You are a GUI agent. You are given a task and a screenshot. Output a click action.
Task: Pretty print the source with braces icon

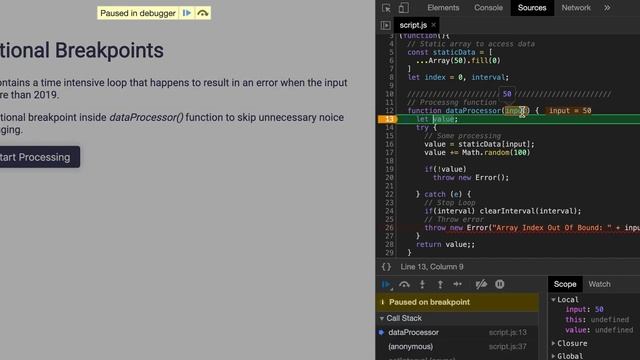click(386, 267)
